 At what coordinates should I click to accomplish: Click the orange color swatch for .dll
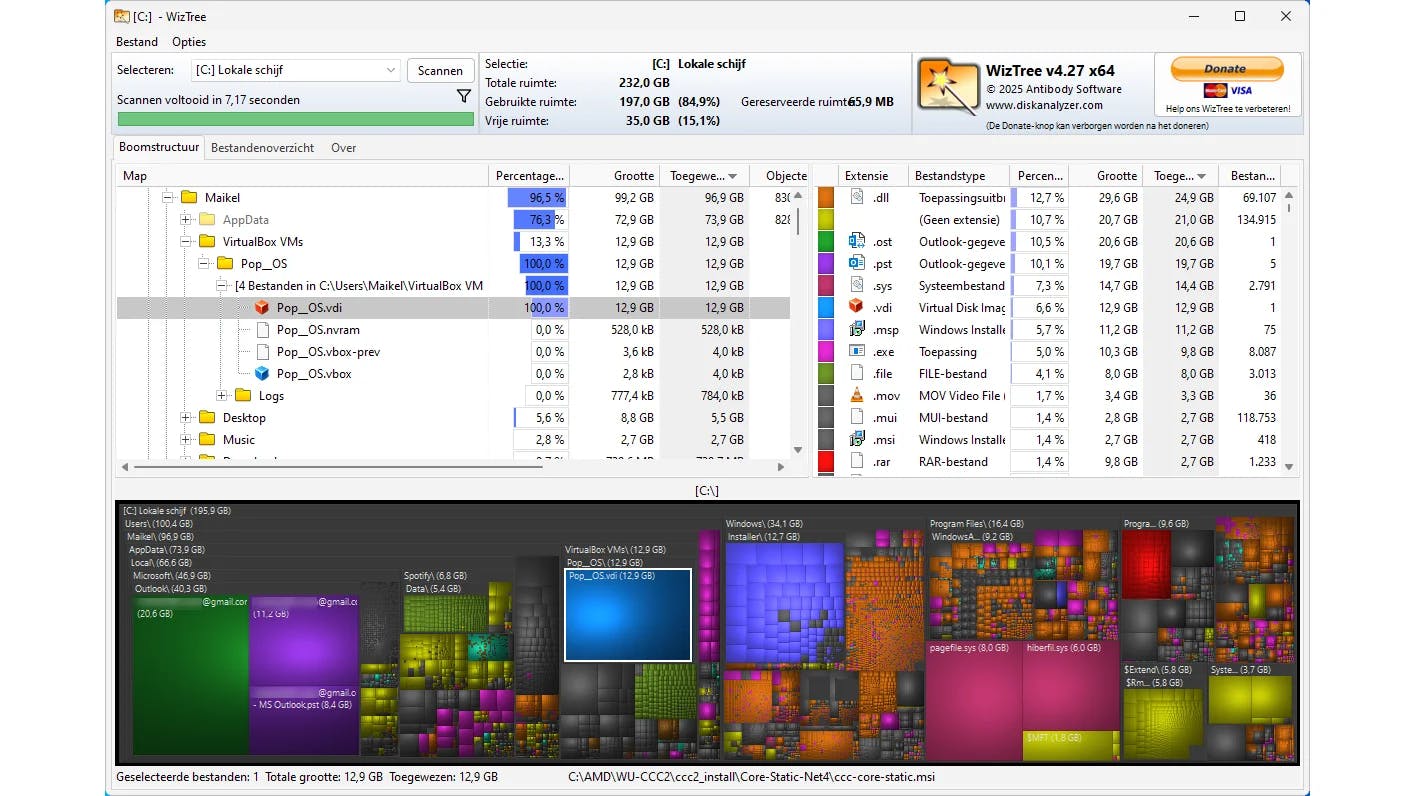[826, 198]
